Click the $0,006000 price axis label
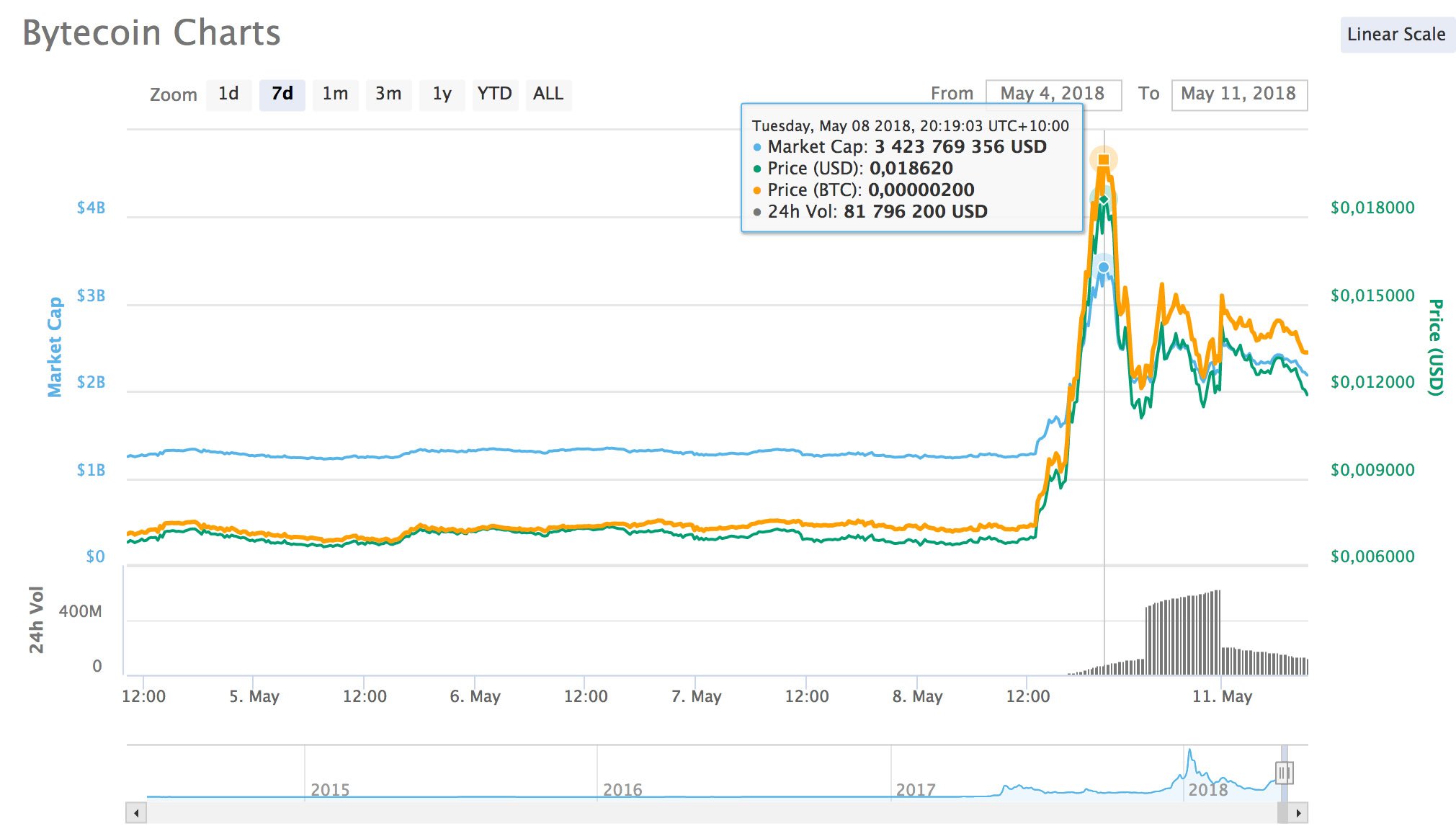This screenshot has height=826, width=1456. click(1372, 556)
